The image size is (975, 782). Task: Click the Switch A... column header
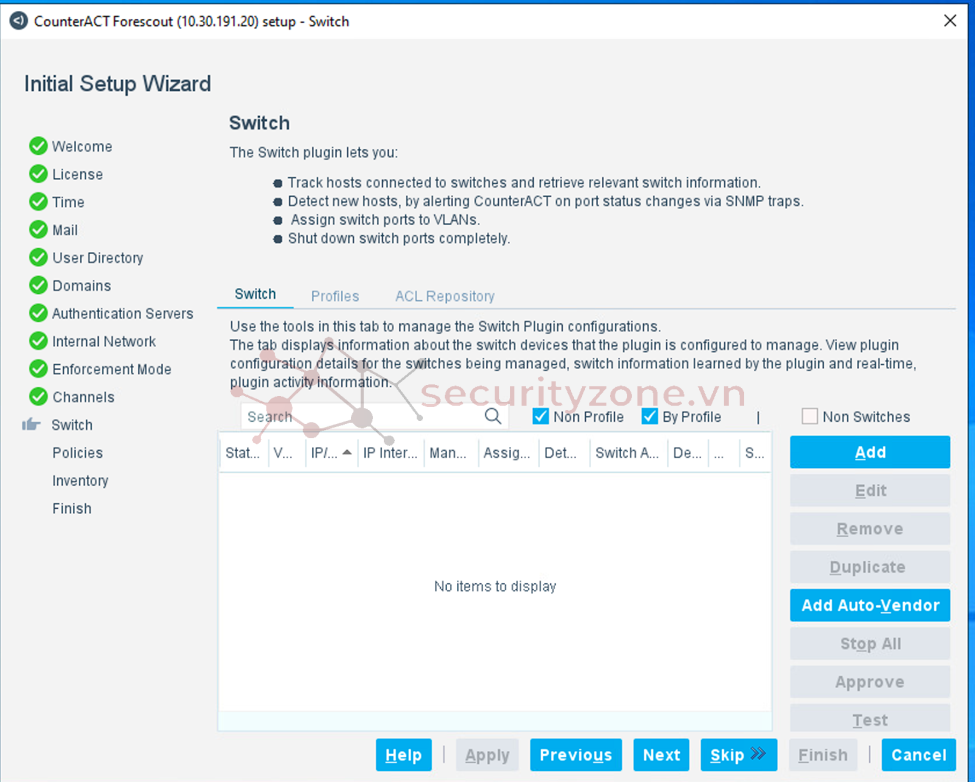(627, 453)
